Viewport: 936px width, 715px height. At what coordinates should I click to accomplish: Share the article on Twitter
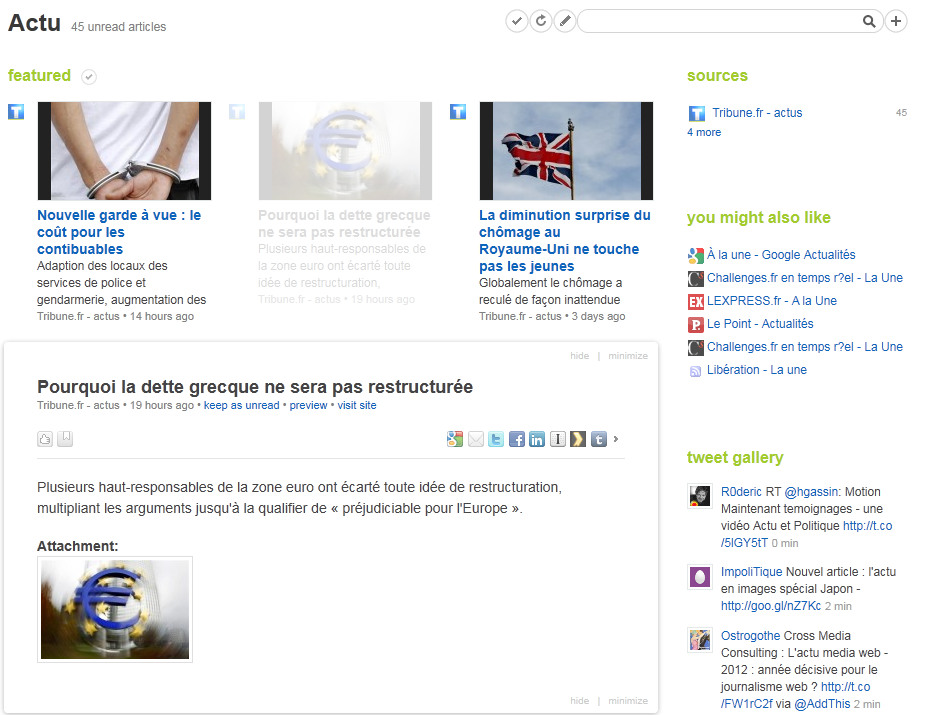[x=495, y=438]
